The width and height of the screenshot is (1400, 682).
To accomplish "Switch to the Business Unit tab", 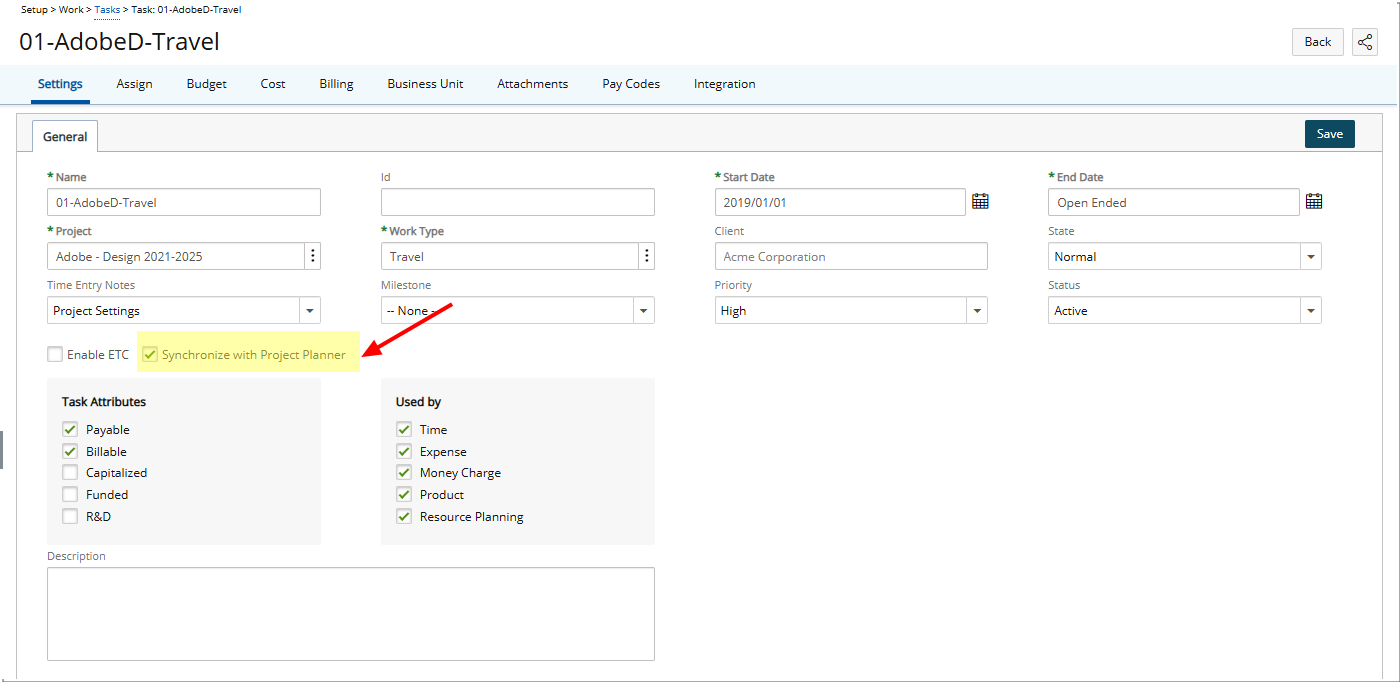I will click(x=425, y=84).
